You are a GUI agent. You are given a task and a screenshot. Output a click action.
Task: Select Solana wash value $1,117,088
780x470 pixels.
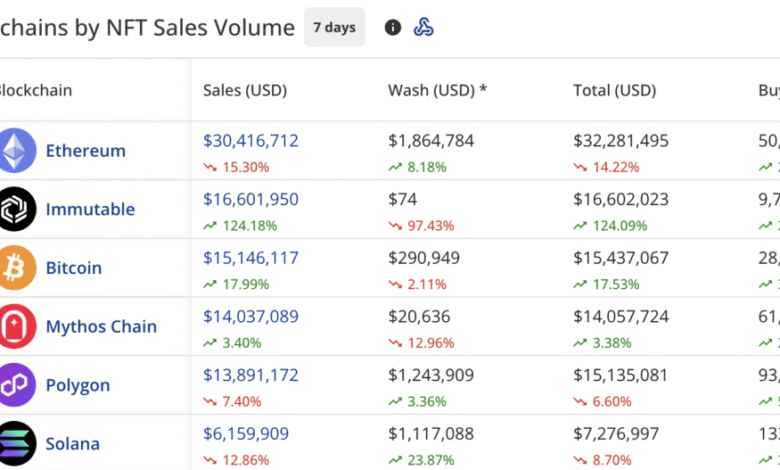tap(431, 434)
